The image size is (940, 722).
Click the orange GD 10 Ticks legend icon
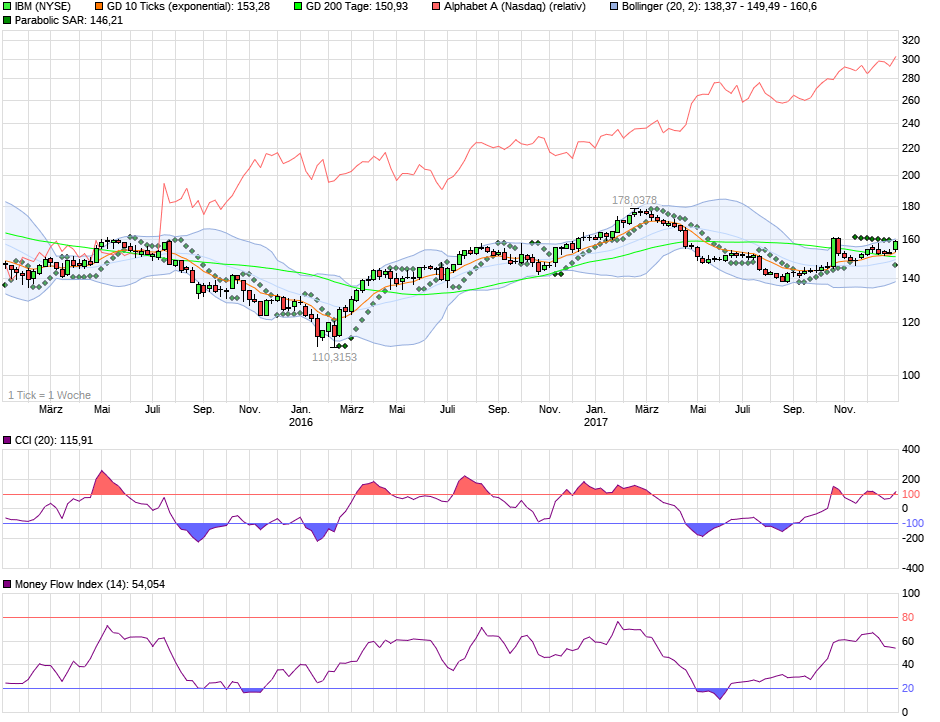pyautogui.click(x=99, y=8)
